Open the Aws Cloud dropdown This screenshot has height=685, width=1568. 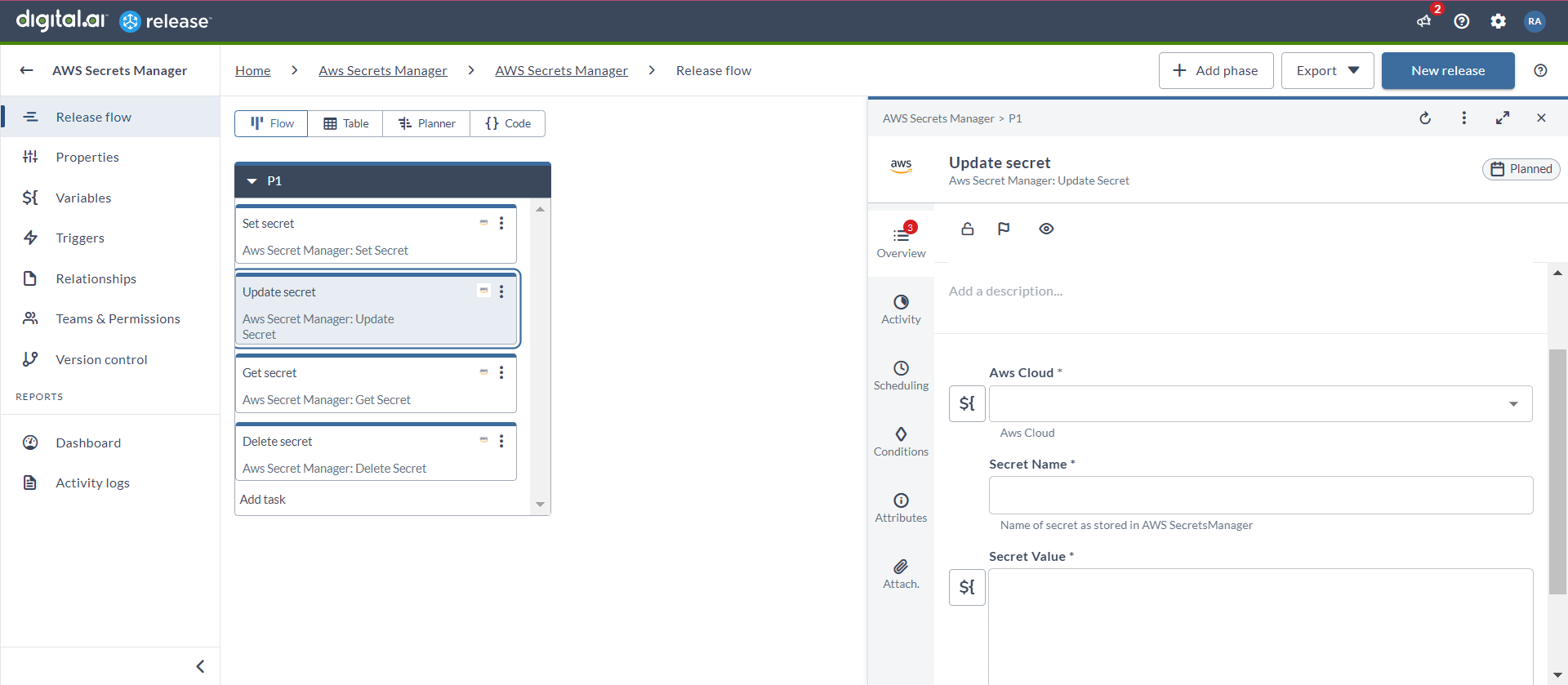coord(1260,403)
